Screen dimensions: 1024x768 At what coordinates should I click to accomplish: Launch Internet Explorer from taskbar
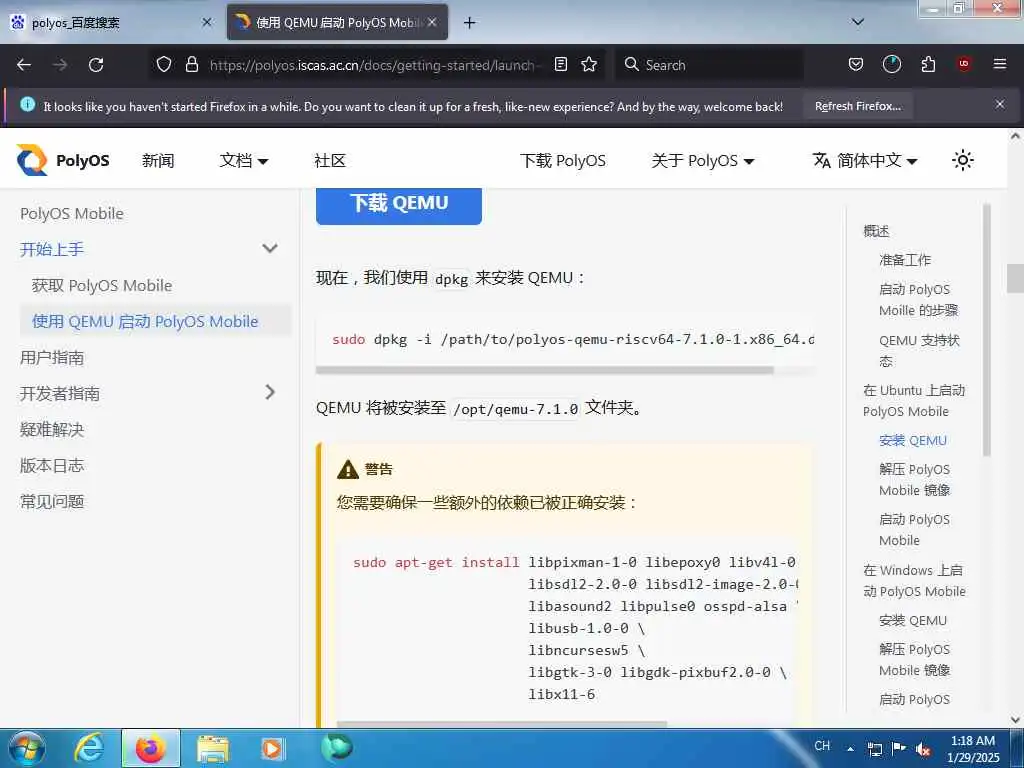[x=88, y=748]
